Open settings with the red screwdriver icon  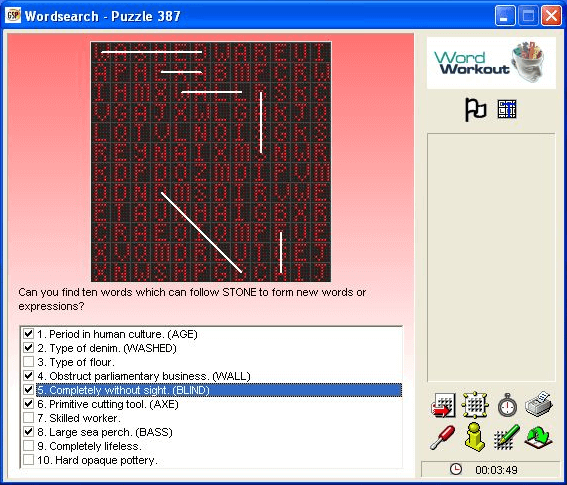[443, 437]
